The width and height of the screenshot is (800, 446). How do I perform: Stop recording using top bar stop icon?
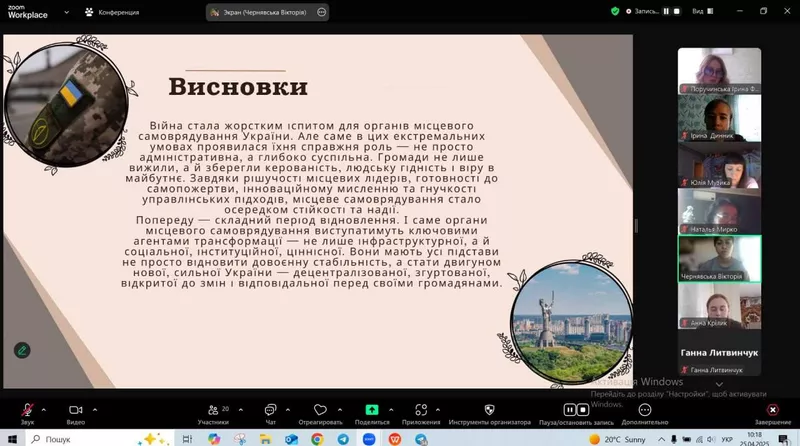677,11
